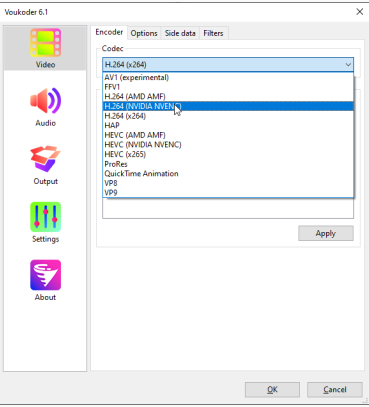Switch to the Side data tab
This screenshot has height=407, width=369.
pos(180,33)
